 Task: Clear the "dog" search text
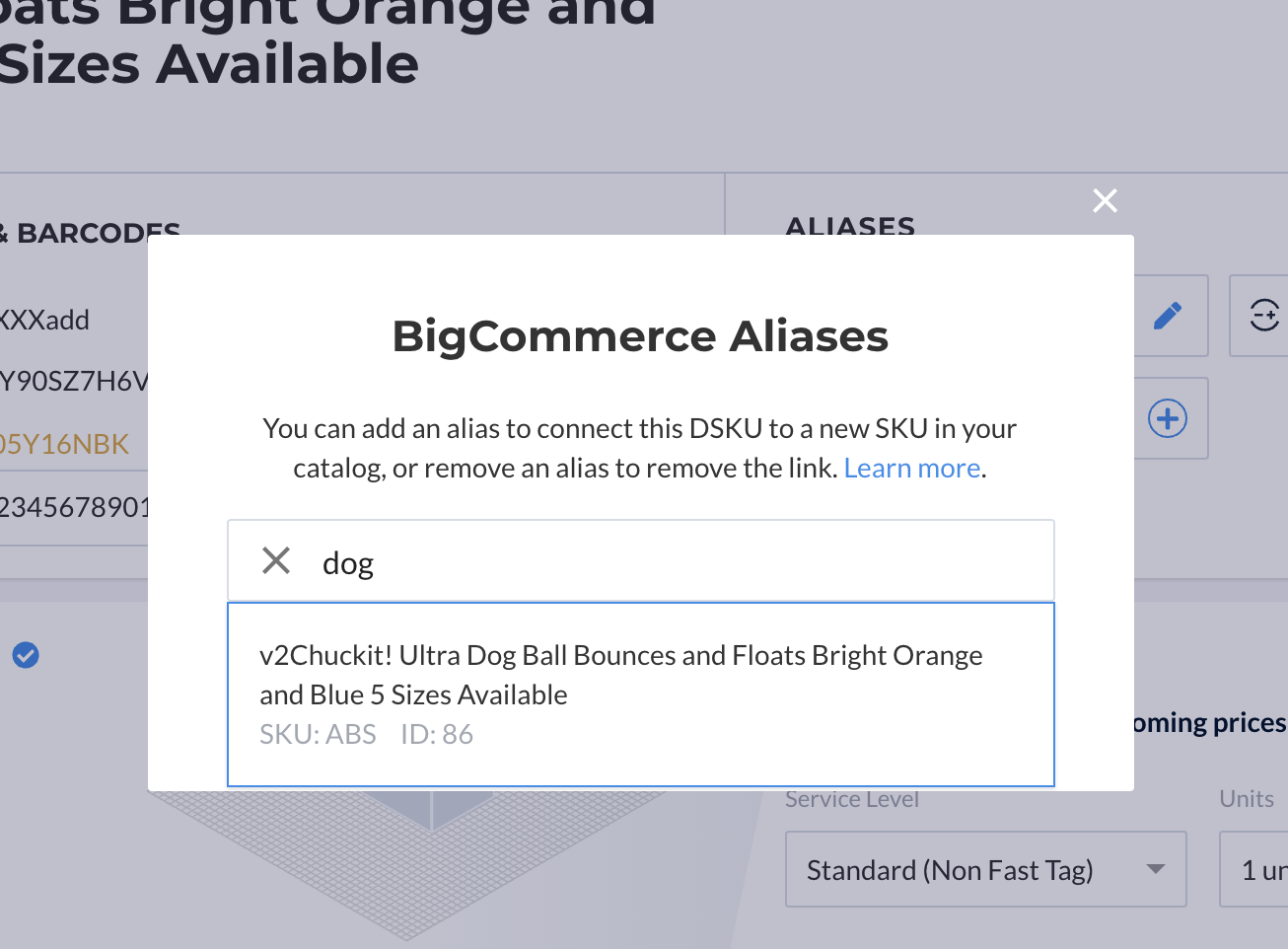tap(276, 560)
